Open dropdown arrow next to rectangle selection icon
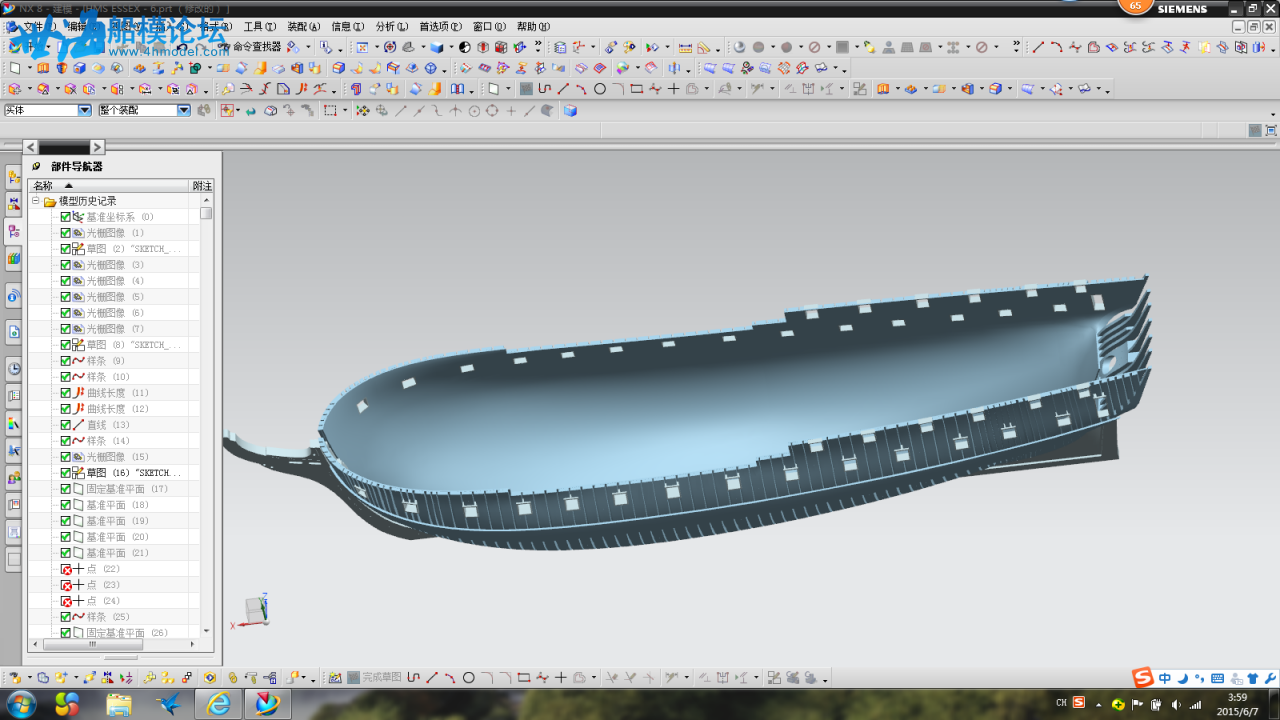This screenshot has height=720, width=1280. [x=345, y=111]
